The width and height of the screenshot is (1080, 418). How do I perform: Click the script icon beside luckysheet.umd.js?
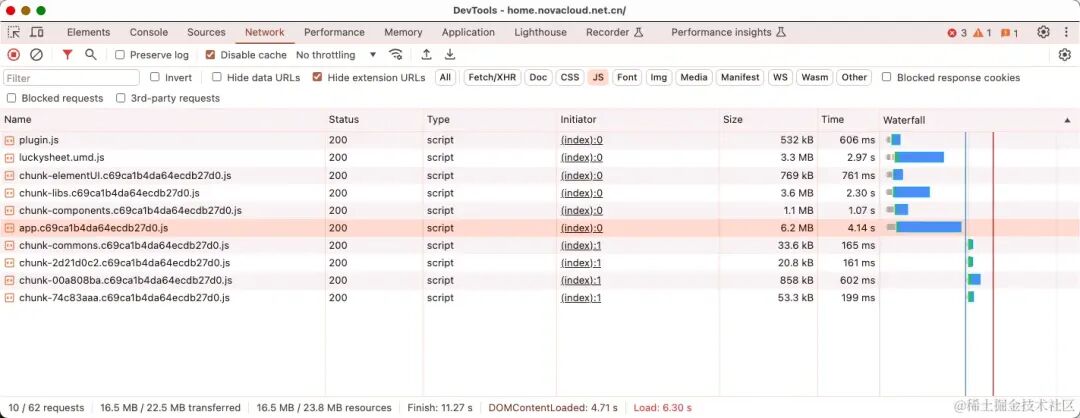(x=10, y=158)
